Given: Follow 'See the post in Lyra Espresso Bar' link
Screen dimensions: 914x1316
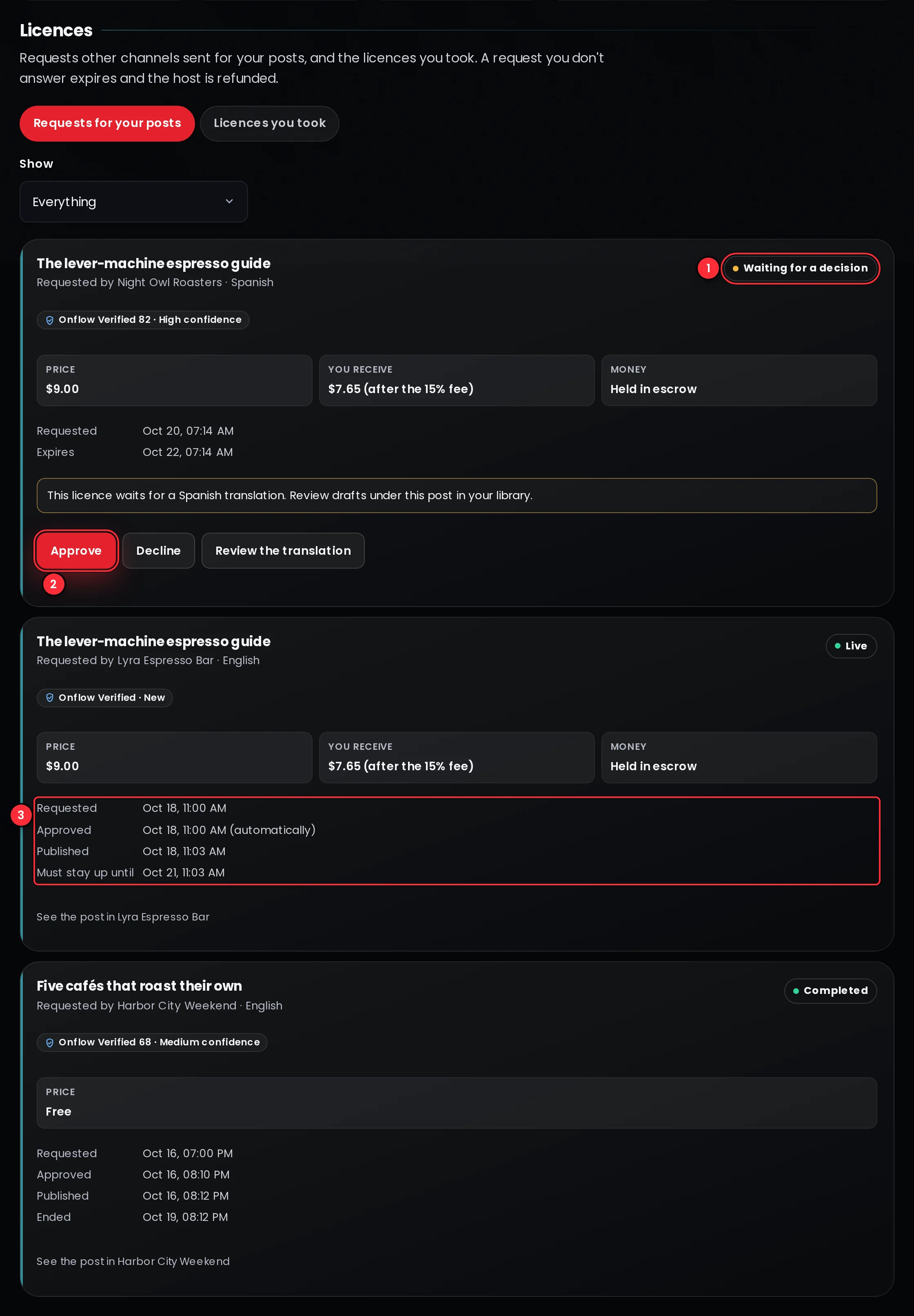Looking at the screenshot, I should (x=123, y=917).
